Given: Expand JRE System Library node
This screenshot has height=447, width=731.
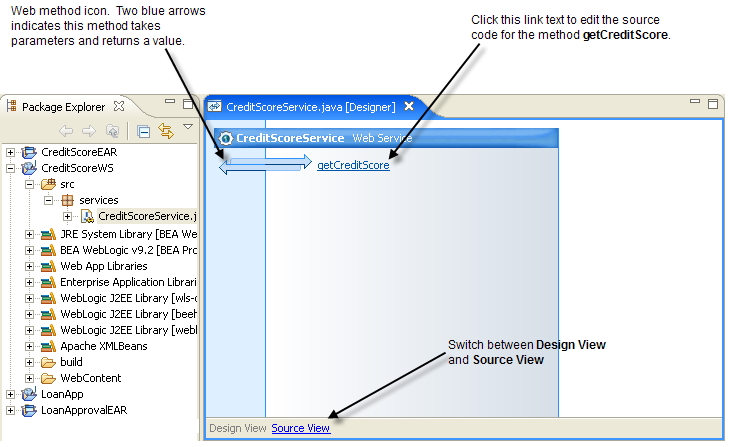Looking at the screenshot, I should (29, 234).
